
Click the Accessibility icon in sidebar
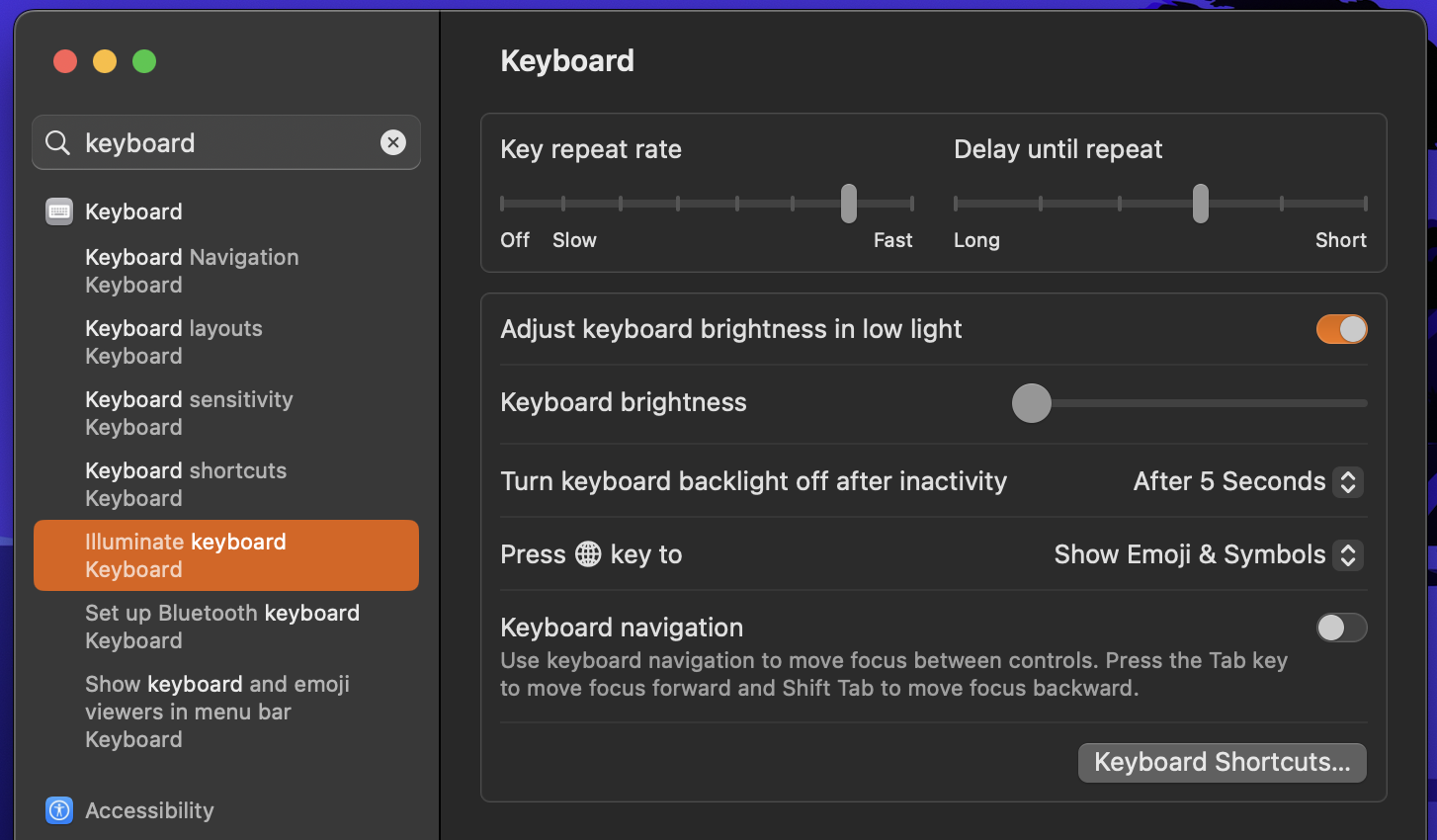[x=59, y=810]
